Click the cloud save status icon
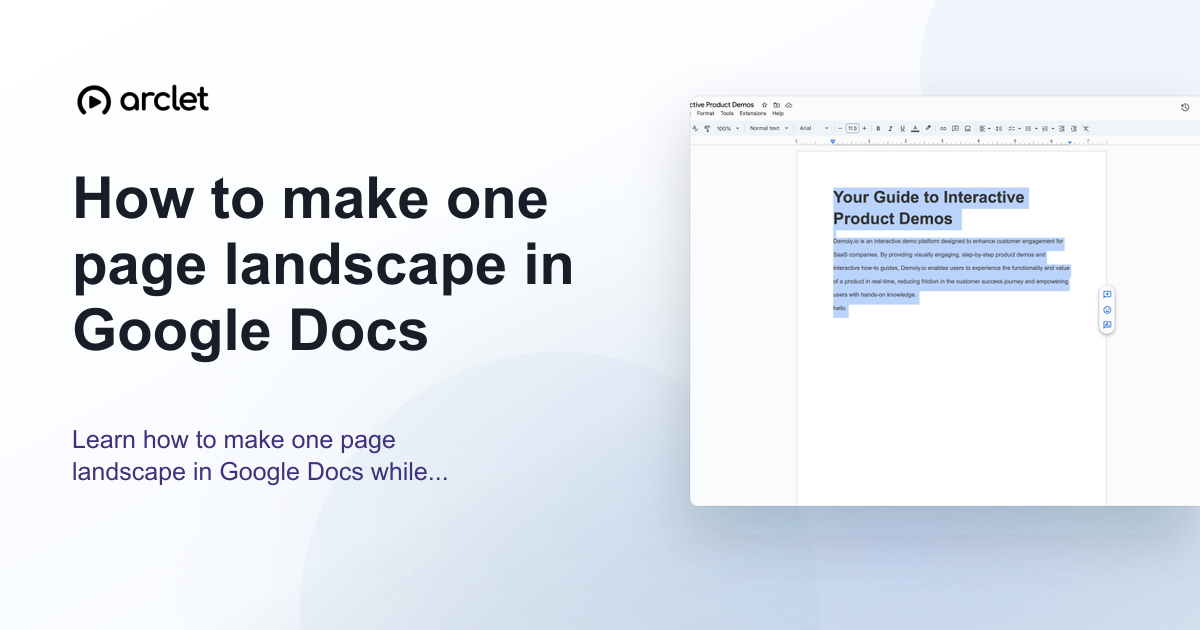 pyautogui.click(x=789, y=105)
